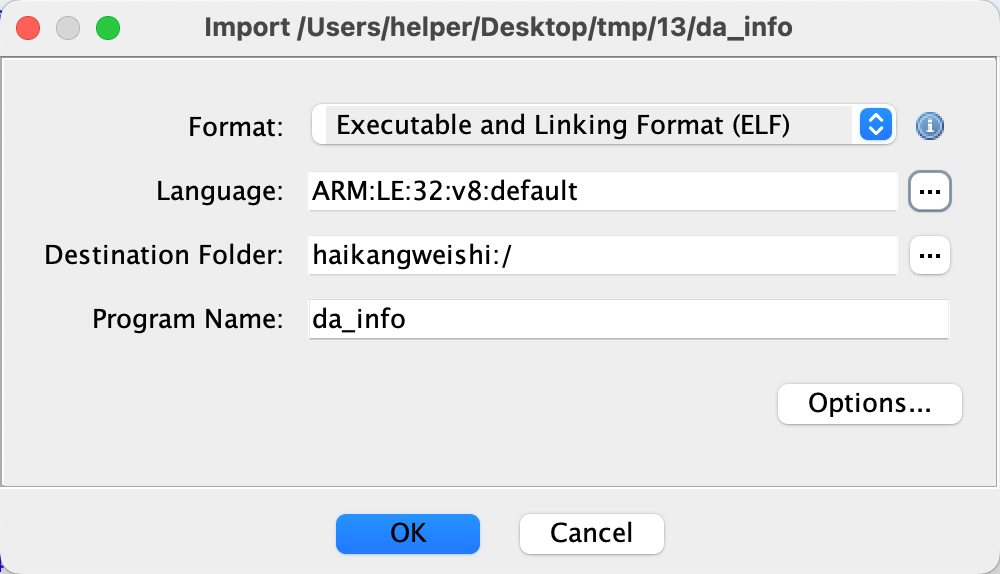Click the Destination Folder: label
The height and width of the screenshot is (574, 1000).
pos(163,255)
